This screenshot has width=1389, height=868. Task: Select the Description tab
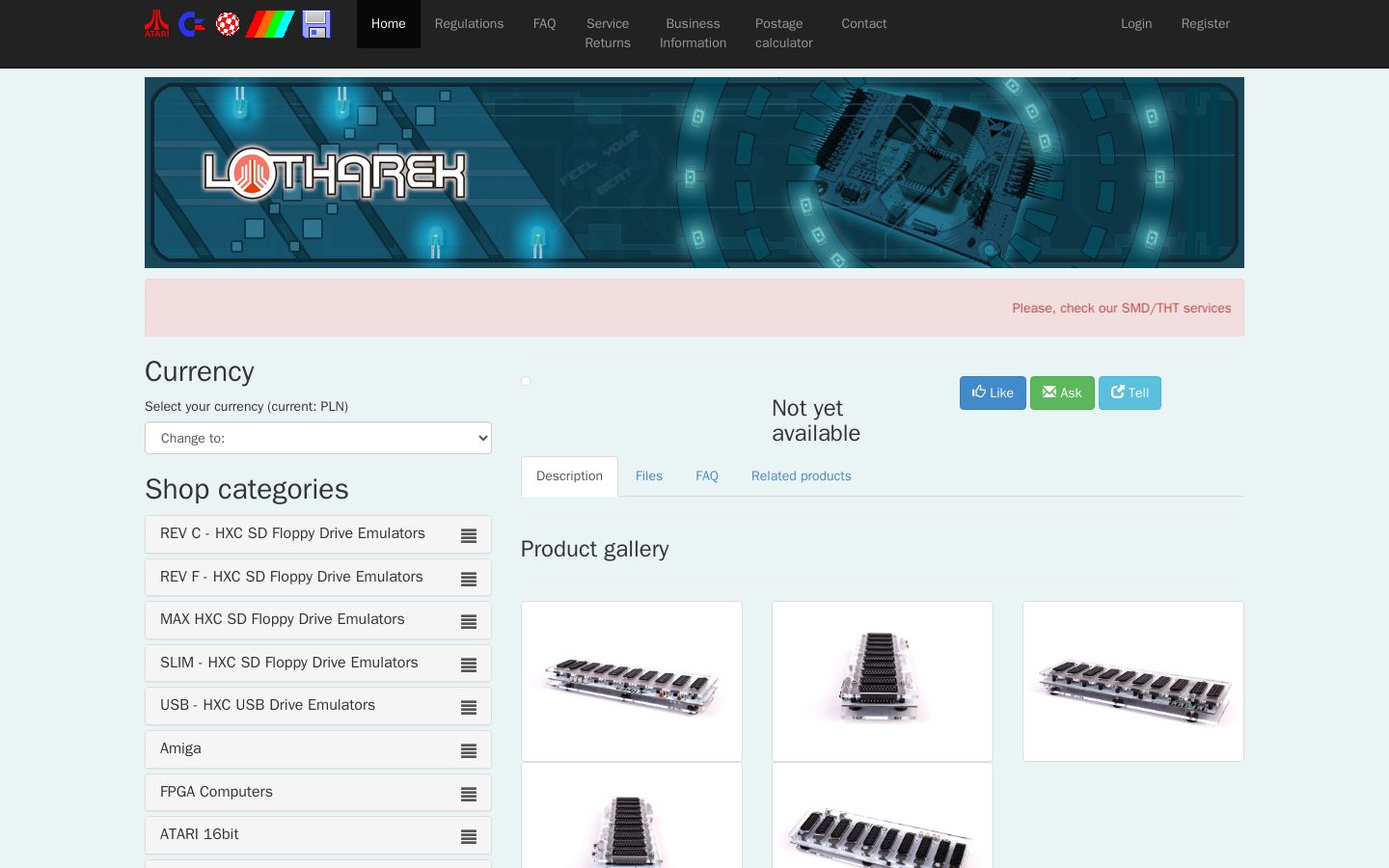(x=569, y=476)
